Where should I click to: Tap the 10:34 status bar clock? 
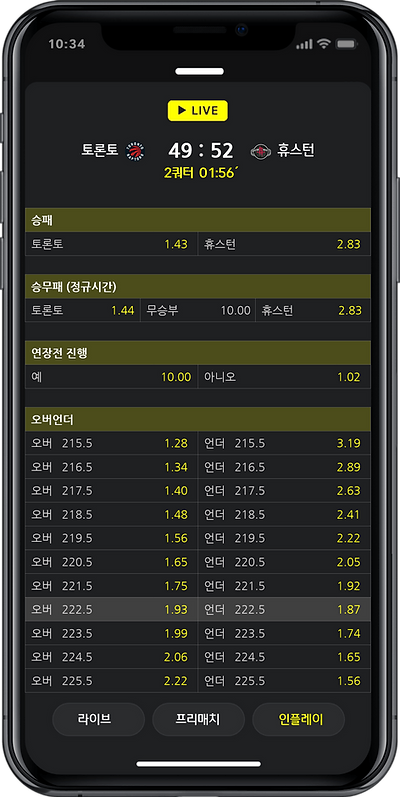coord(67,44)
